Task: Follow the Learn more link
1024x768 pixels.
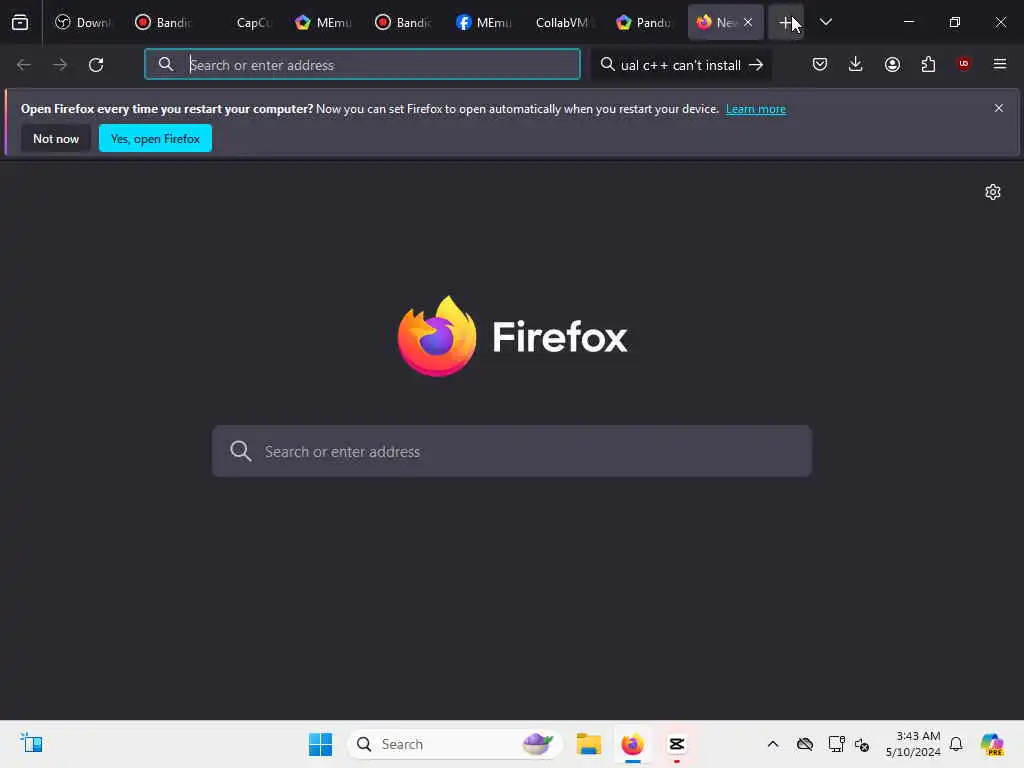Action: pyautogui.click(x=756, y=109)
